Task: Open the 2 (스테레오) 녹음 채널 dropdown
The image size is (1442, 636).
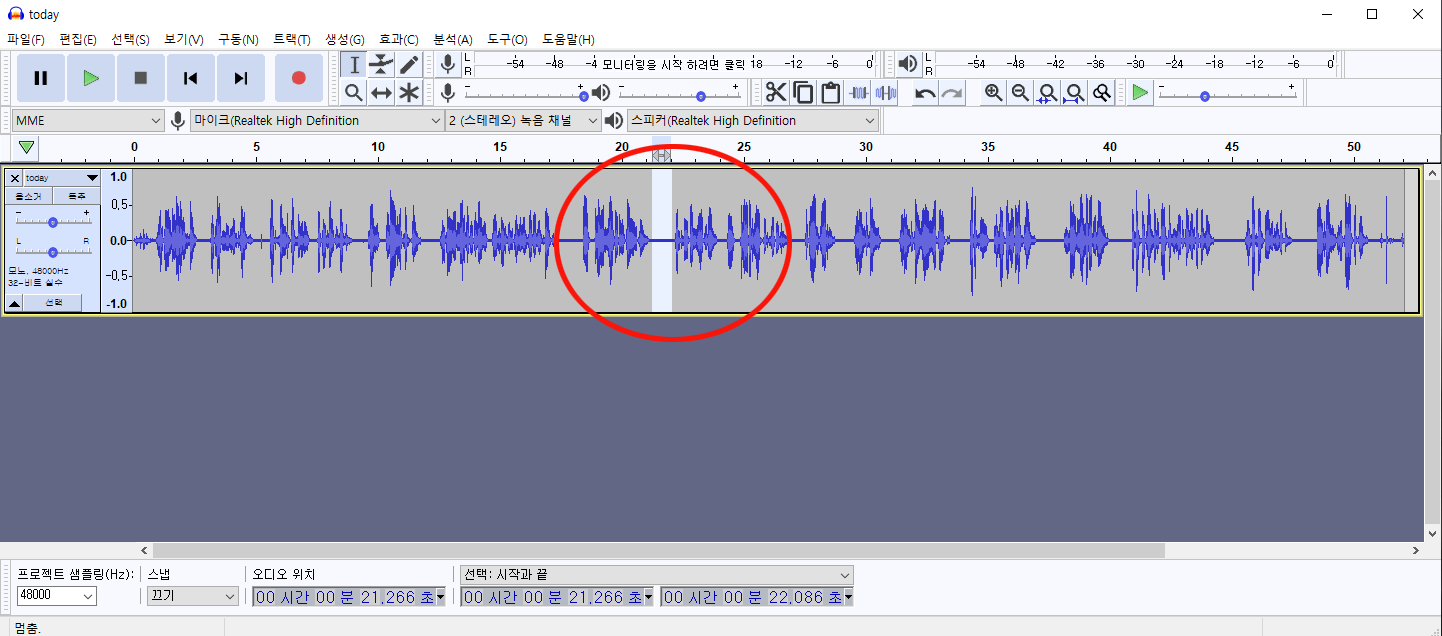Action: coord(523,121)
